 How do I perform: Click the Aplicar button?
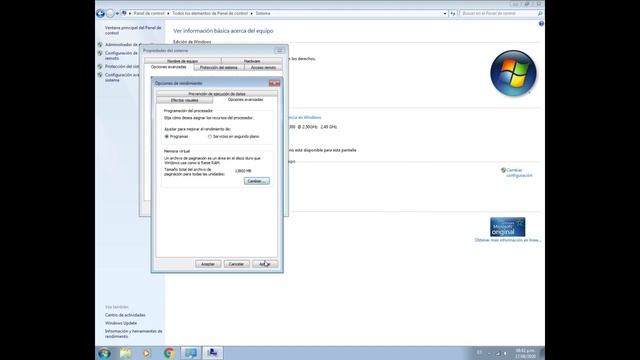click(x=265, y=264)
